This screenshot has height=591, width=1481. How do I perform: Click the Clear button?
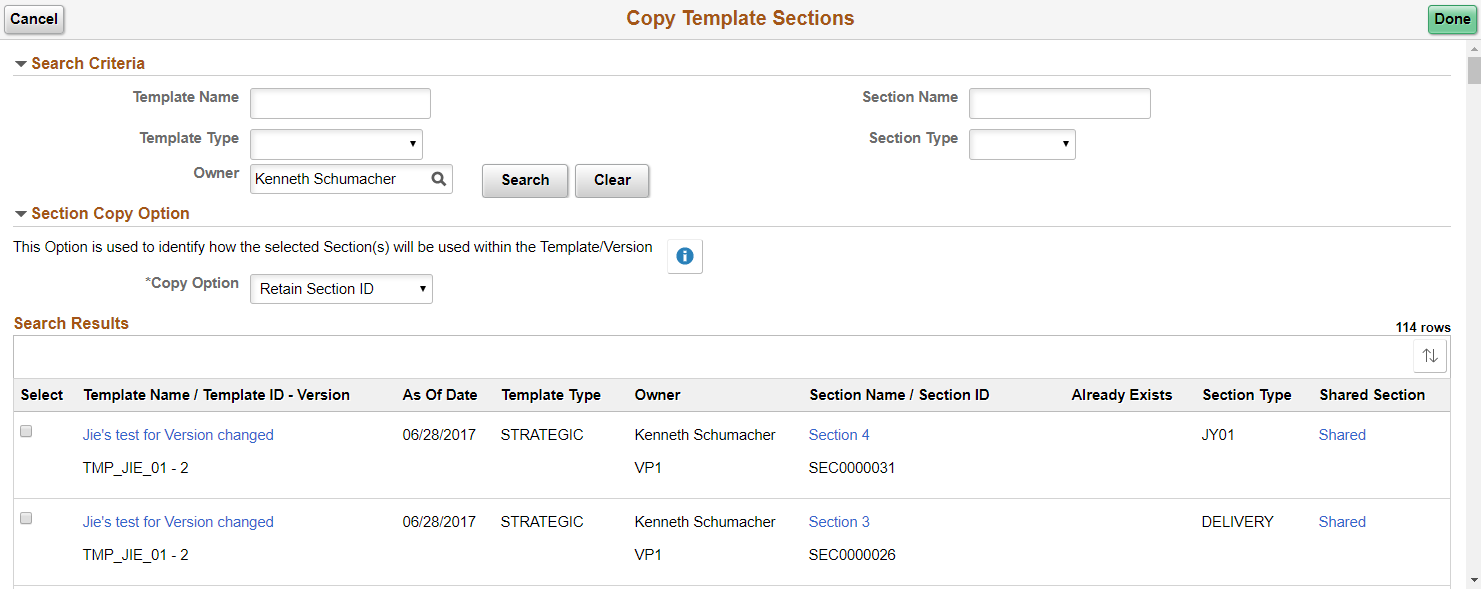tap(612, 180)
